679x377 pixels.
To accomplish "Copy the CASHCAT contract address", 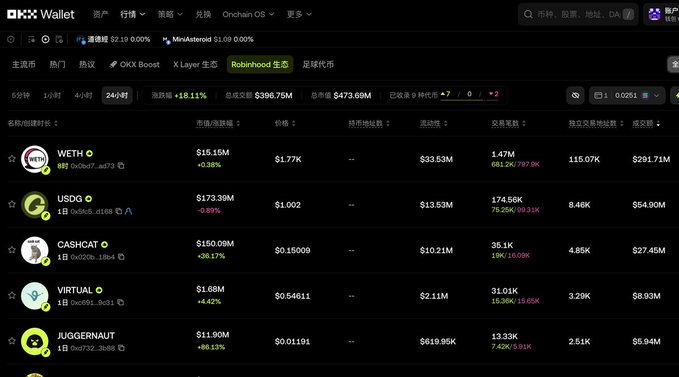I will (x=121, y=257).
